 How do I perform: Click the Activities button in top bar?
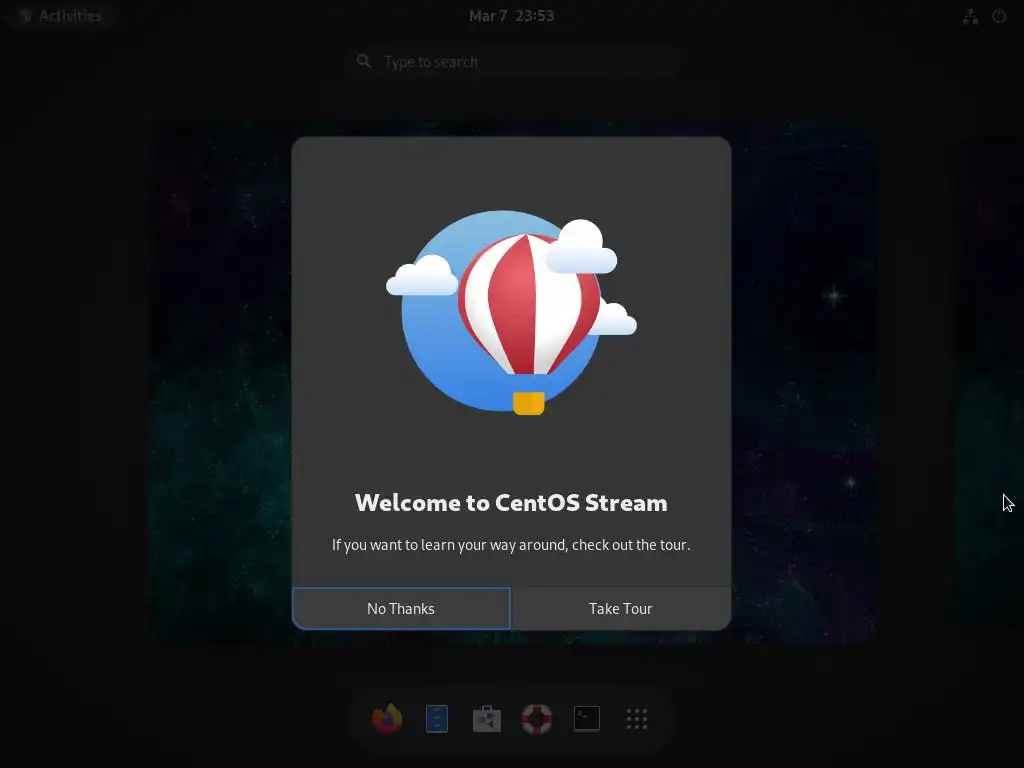(x=61, y=16)
